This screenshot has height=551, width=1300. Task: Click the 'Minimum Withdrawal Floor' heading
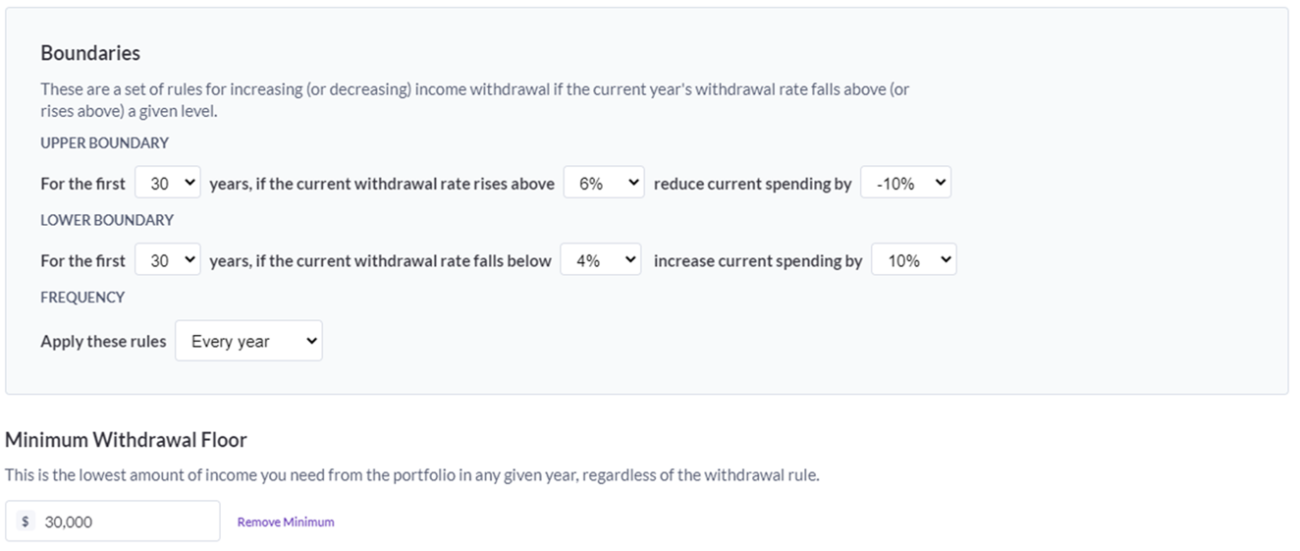pyautogui.click(x=126, y=440)
